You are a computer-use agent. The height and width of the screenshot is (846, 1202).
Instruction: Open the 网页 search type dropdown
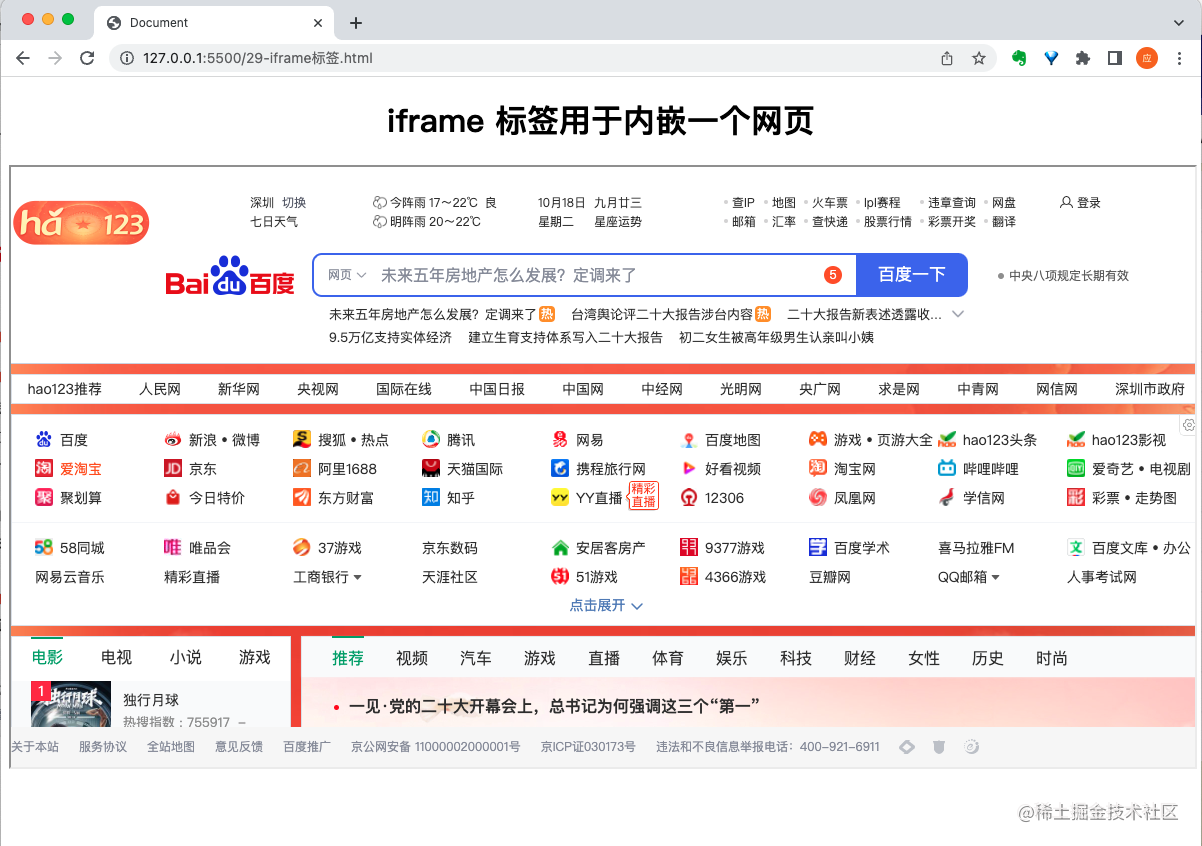click(347, 275)
